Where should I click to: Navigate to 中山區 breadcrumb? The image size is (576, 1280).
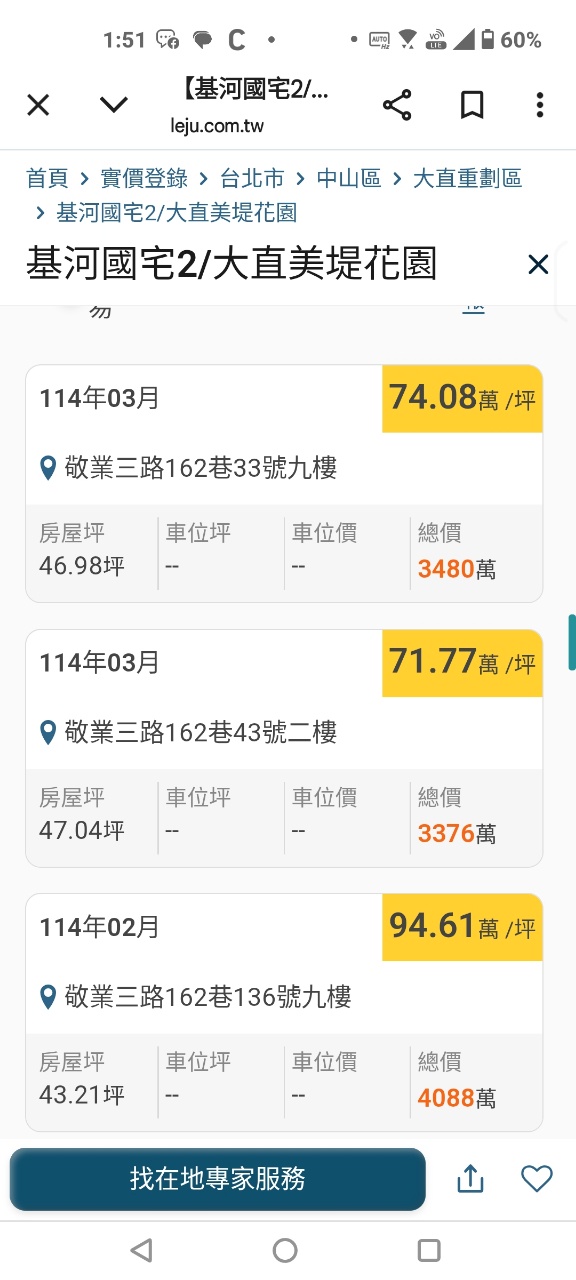(x=349, y=179)
